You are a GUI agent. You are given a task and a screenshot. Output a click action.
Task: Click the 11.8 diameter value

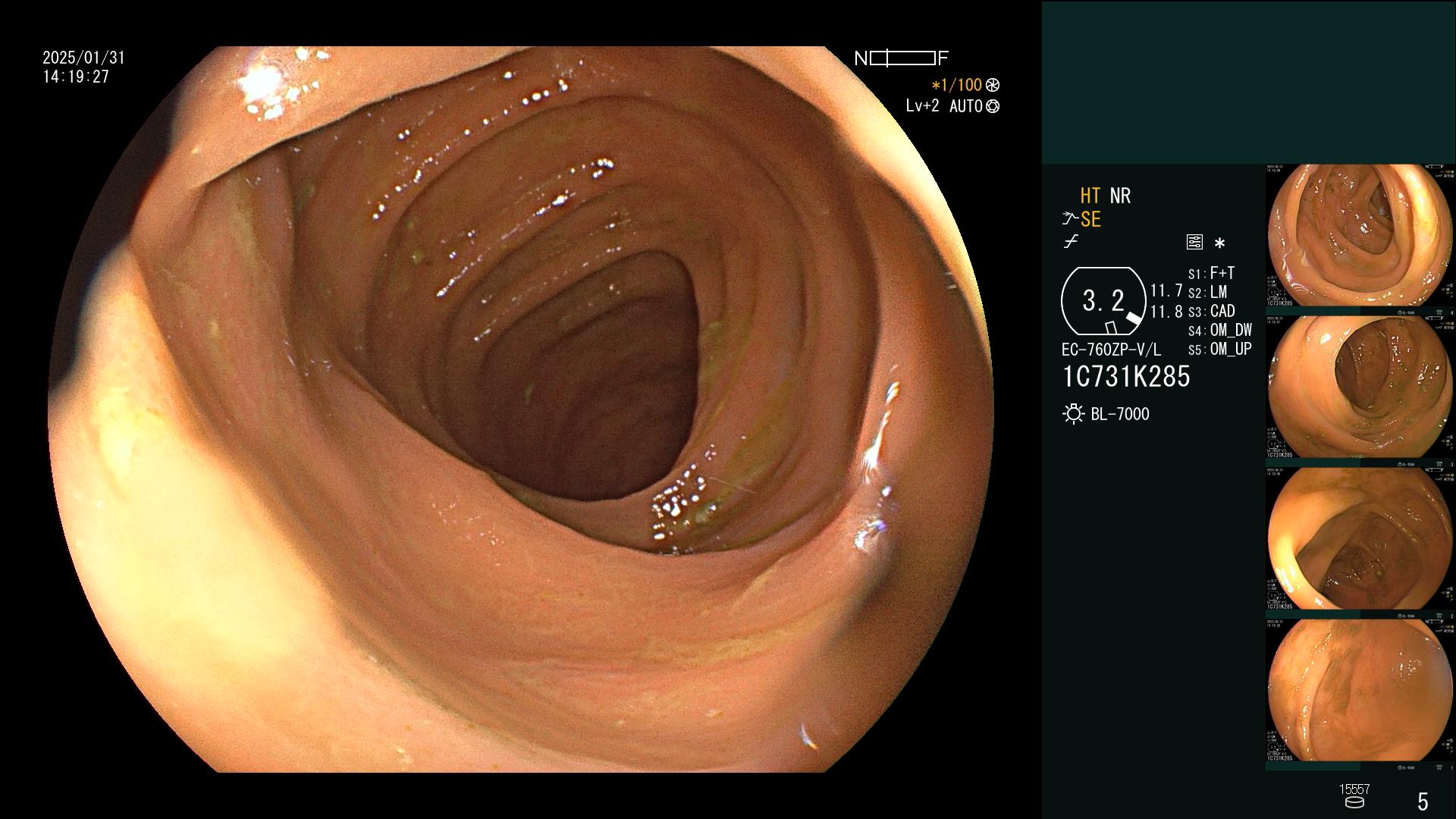(1166, 312)
